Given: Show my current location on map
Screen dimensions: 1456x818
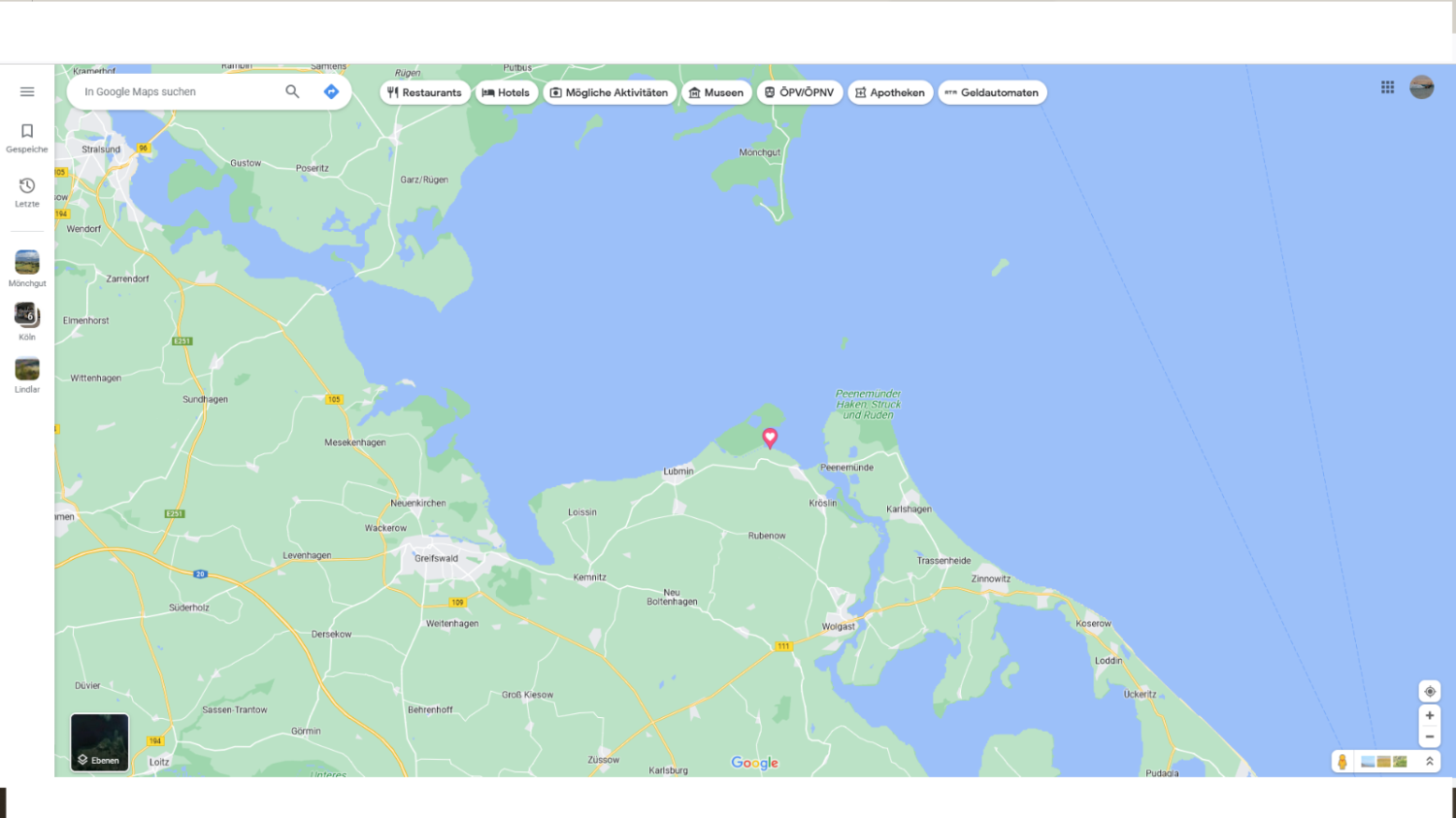Looking at the screenshot, I should coord(1429,692).
